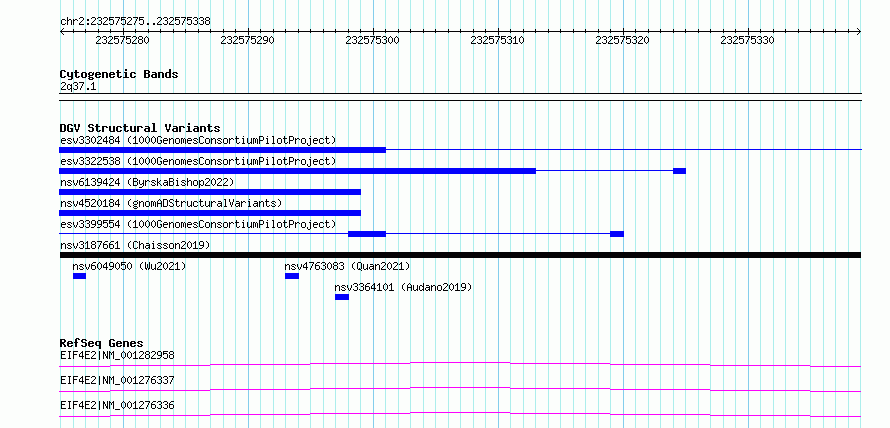Click ruler position 232575330
Image resolution: width=890 pixels, height=428 pixels.
pyautogui.click(x=747, y=40)
